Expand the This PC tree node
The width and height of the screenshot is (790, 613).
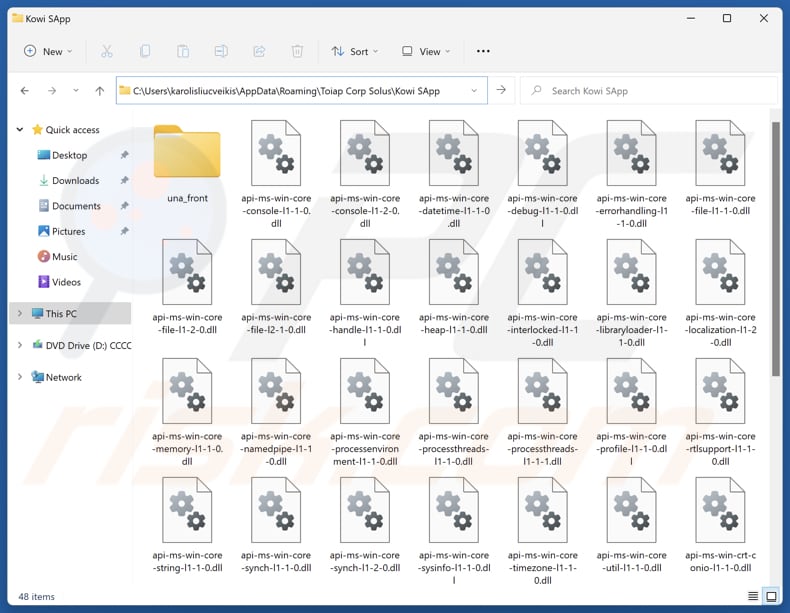19,314
